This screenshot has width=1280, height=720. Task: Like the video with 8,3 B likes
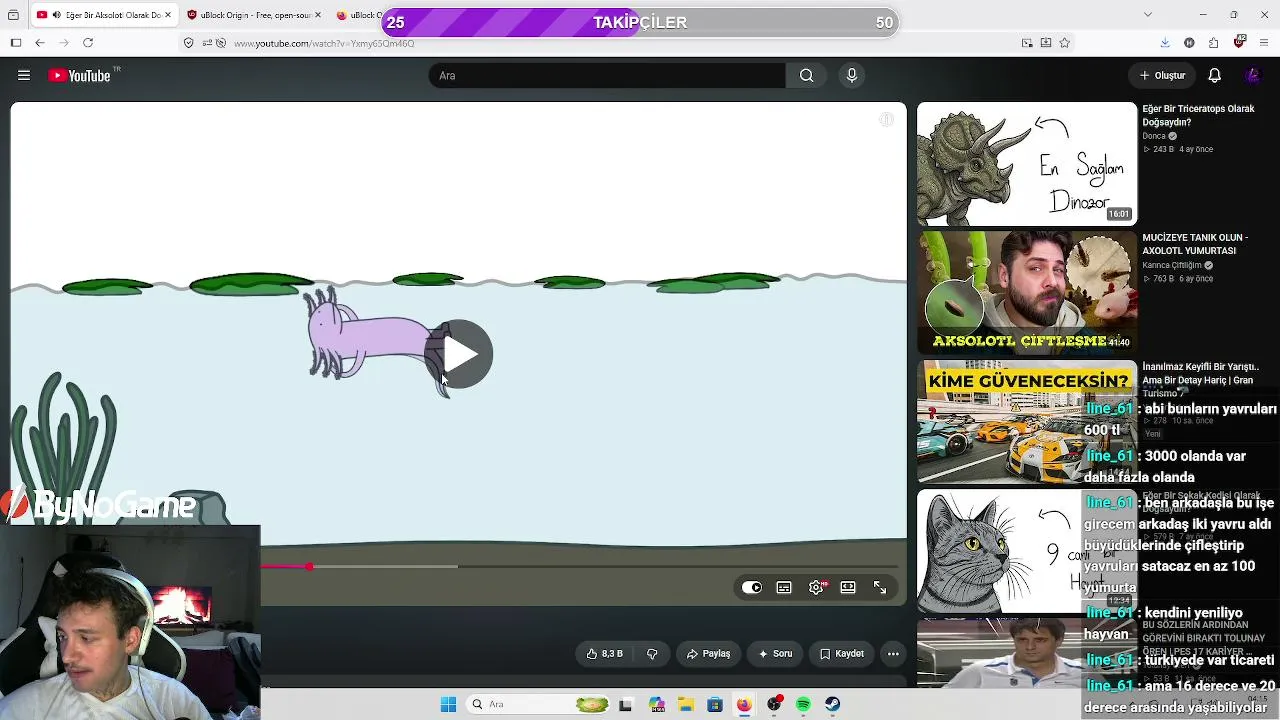point(604,653)
